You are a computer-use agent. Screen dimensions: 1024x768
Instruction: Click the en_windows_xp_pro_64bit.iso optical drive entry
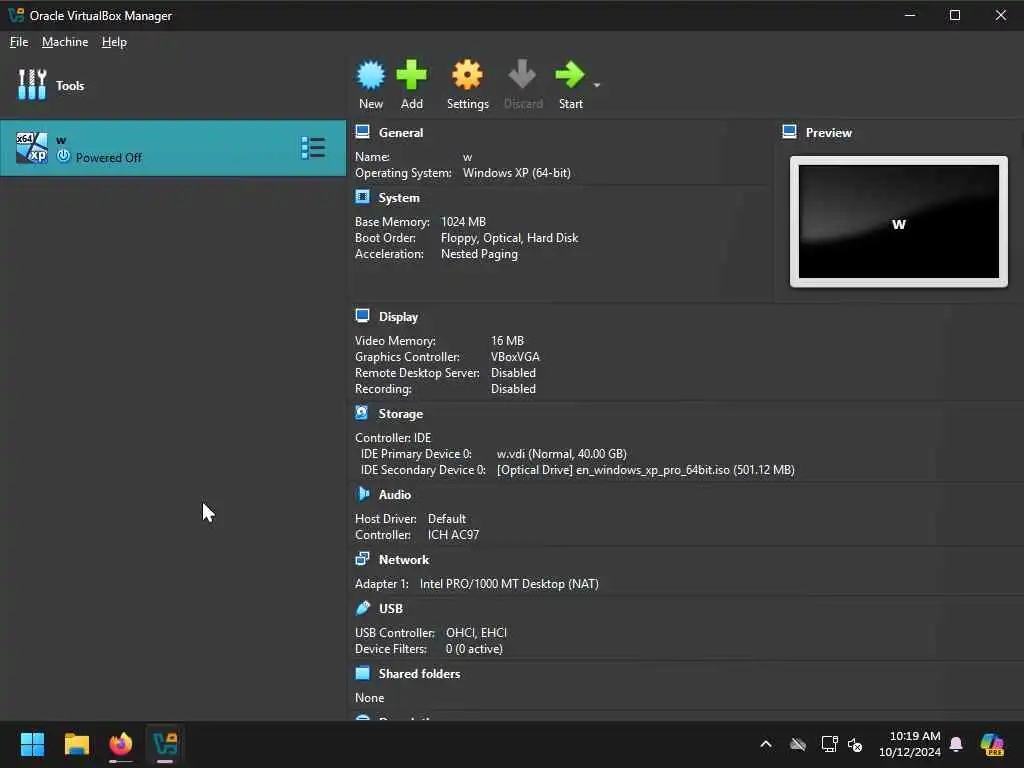[x=646, y=470]
